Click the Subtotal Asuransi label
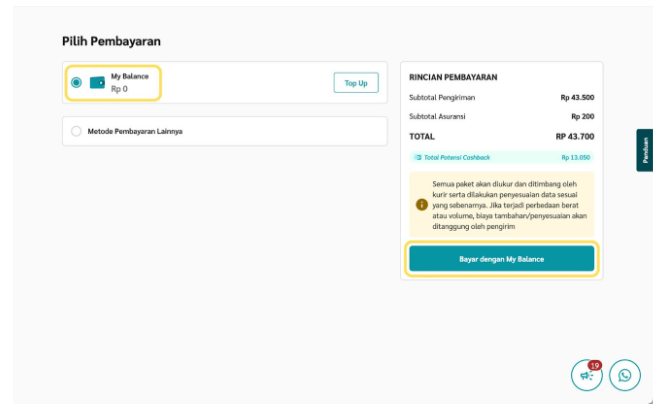The height and width of the screenshot is (417, 661). click(437, 116)
